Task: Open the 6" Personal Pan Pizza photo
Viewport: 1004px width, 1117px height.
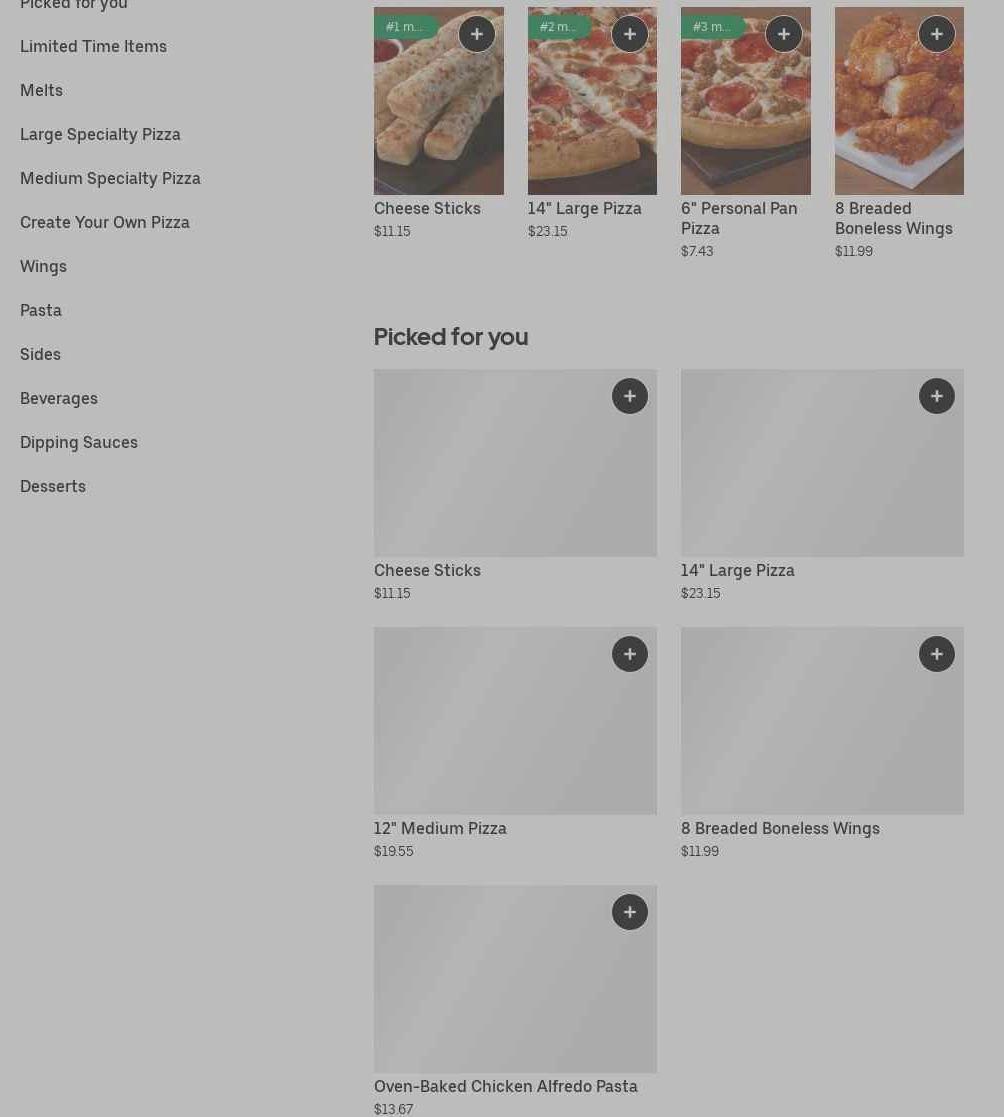Action: click(745, 120)
